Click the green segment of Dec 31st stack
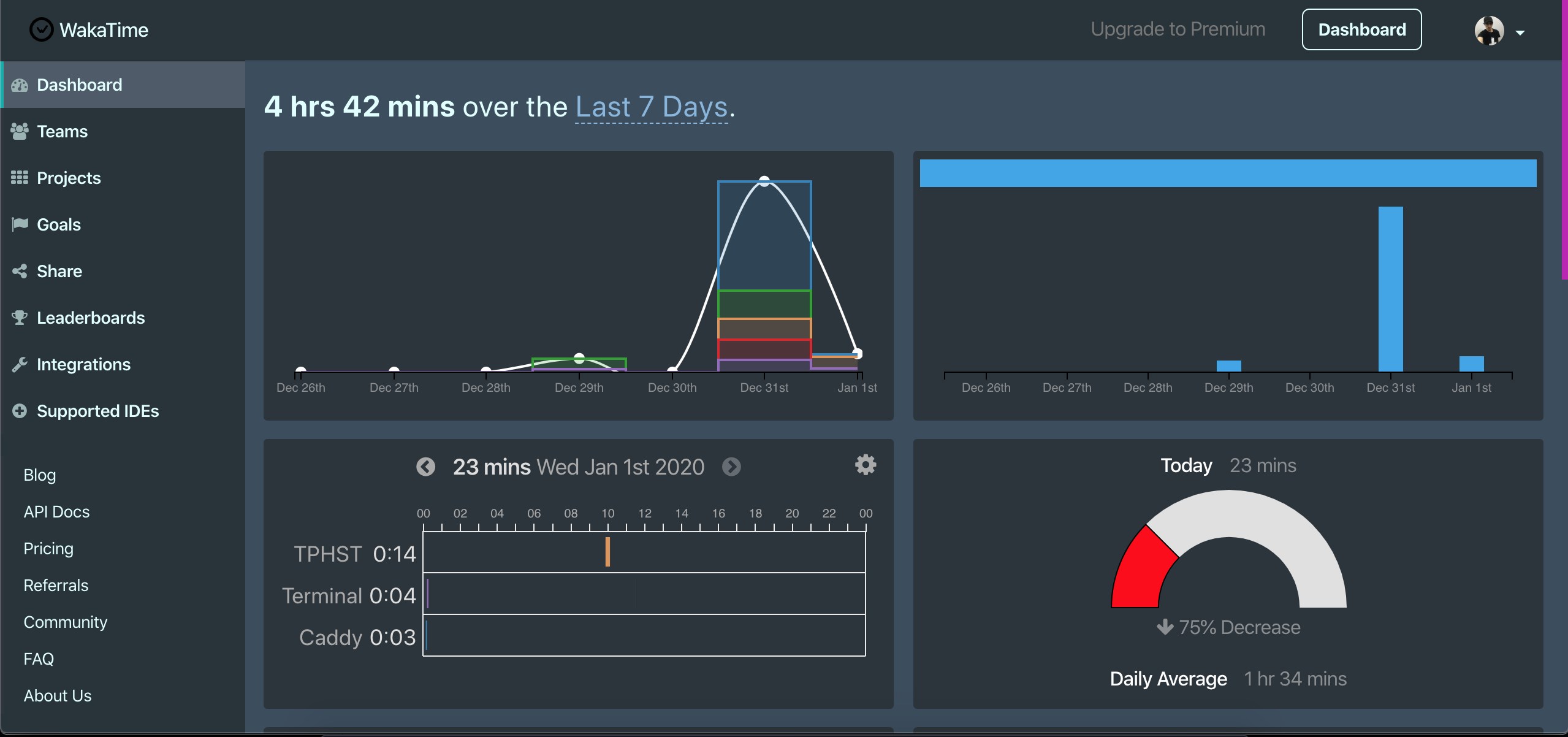 coord(764,304)
